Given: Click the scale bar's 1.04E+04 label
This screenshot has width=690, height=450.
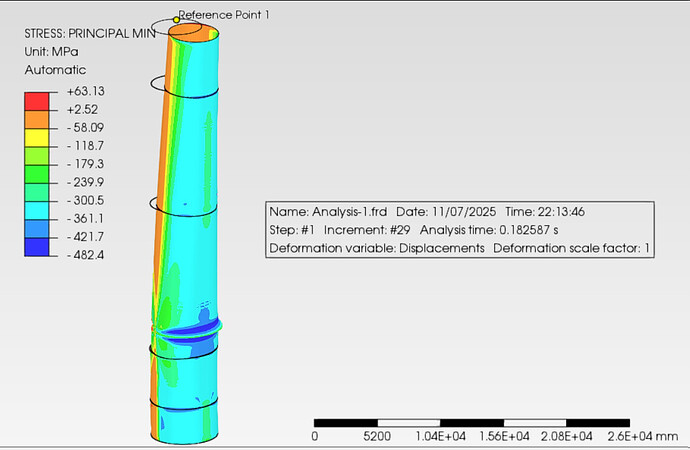Looking at the screenshot, I should [440, 436].
